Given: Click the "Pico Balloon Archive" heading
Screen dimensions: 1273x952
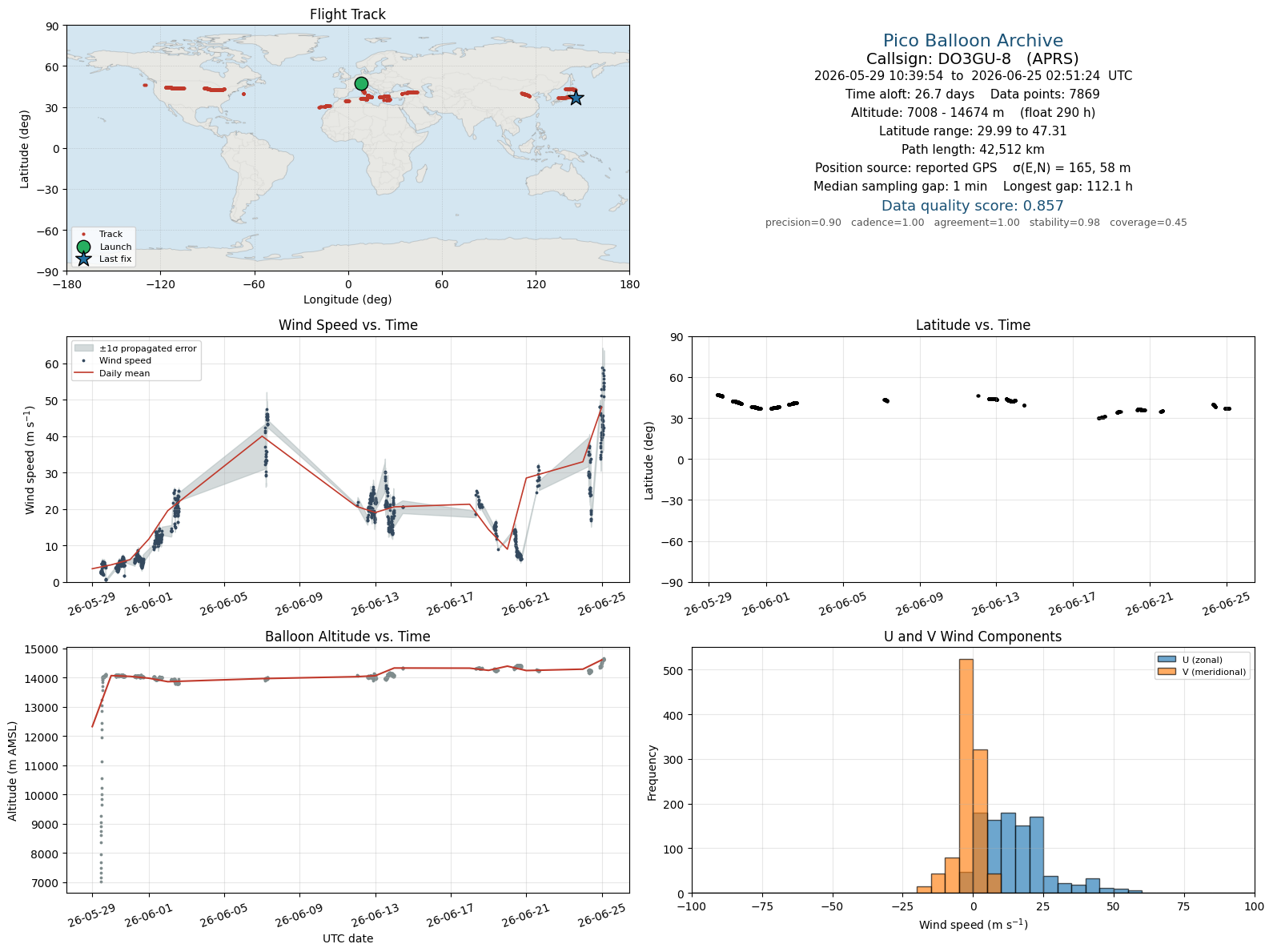Looking at the screenshot, I should pyautogui.click(x=973, y=41).
